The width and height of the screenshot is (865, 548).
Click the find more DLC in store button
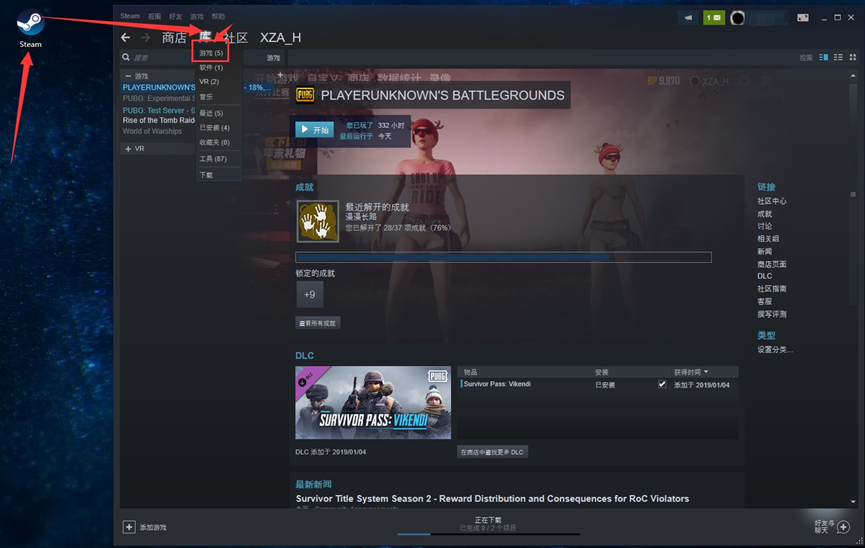(x=491, y=452)
